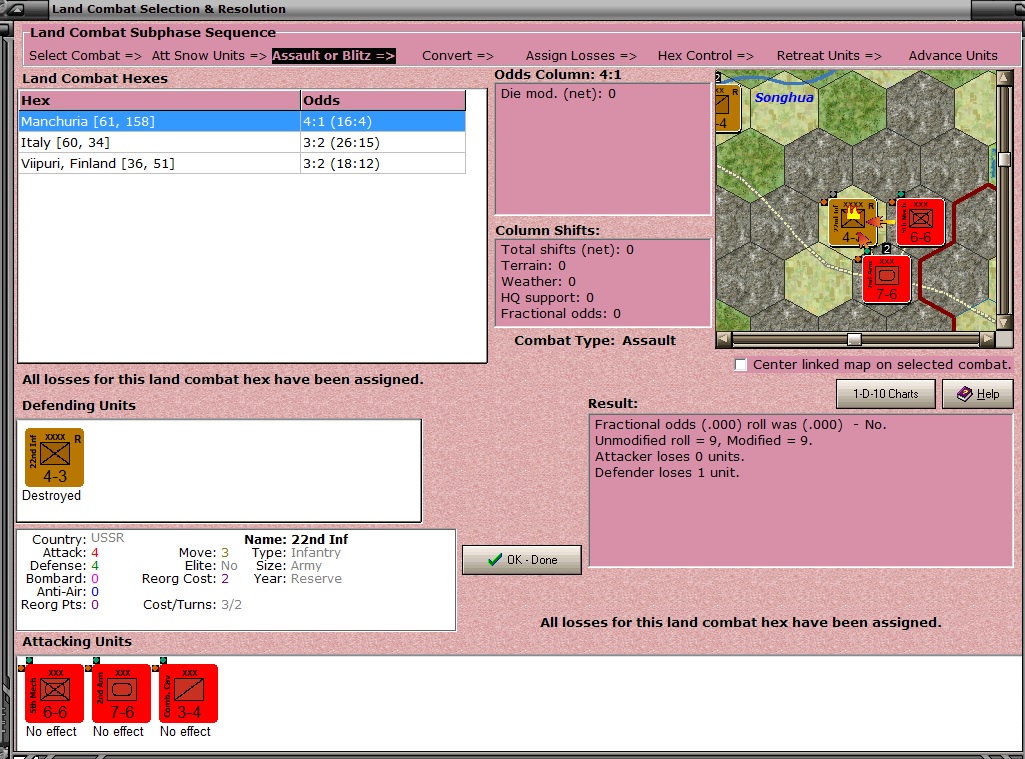The width and height of the screenshot is (1025, 759).
Task: Click the 'Defender loses 1 unit.' result line
Action: (667, 473)
